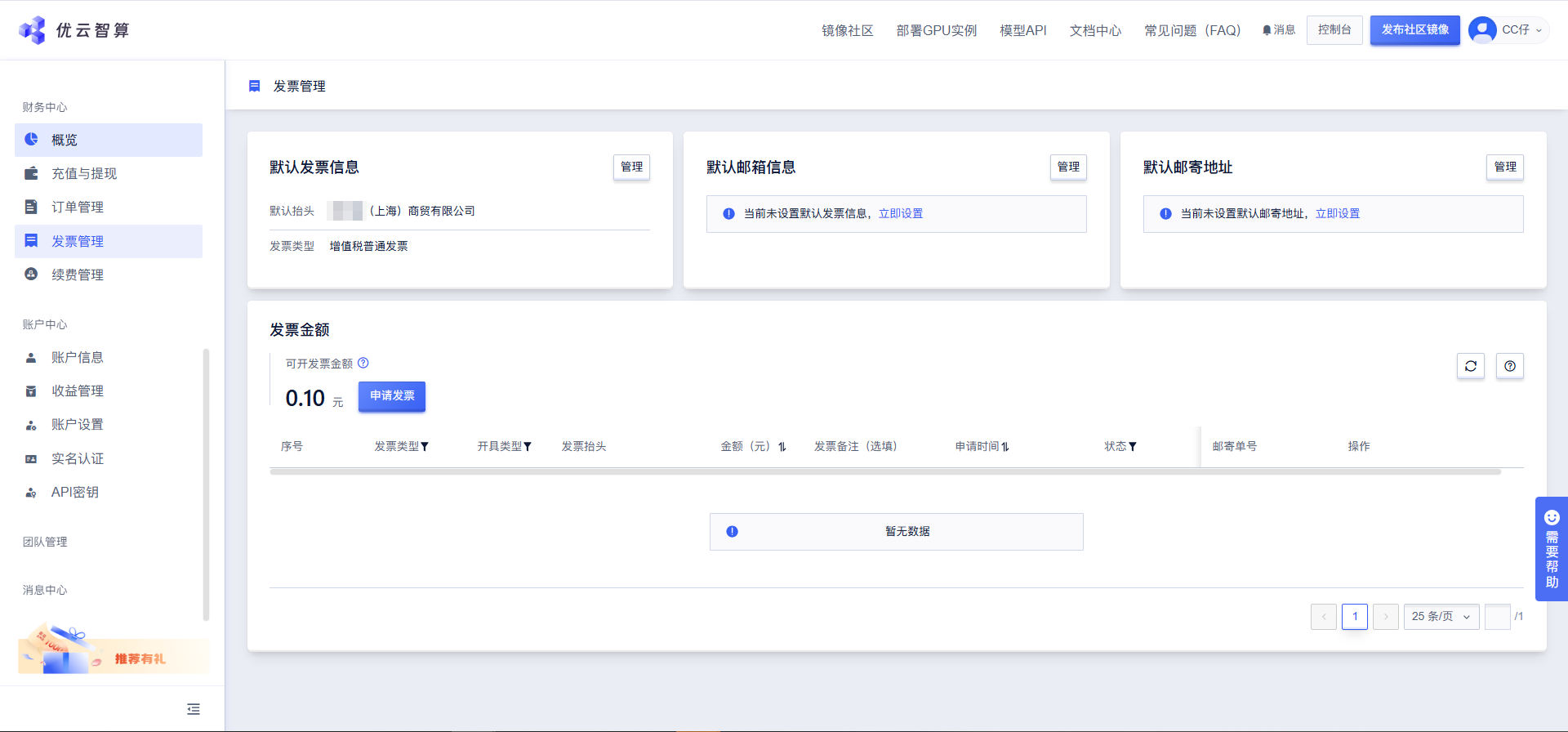Click the 概览 pie chart icon
The image size is (1568, 732).
click(31, 140)
